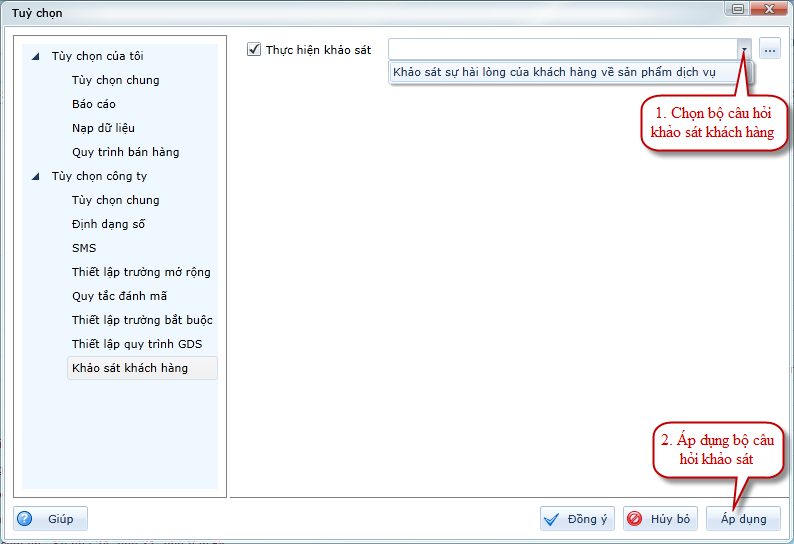Uncheck the Thực hiện khảo sát checkbox
Viewport: 794px width, 544px height.
[x=254, y=49]
